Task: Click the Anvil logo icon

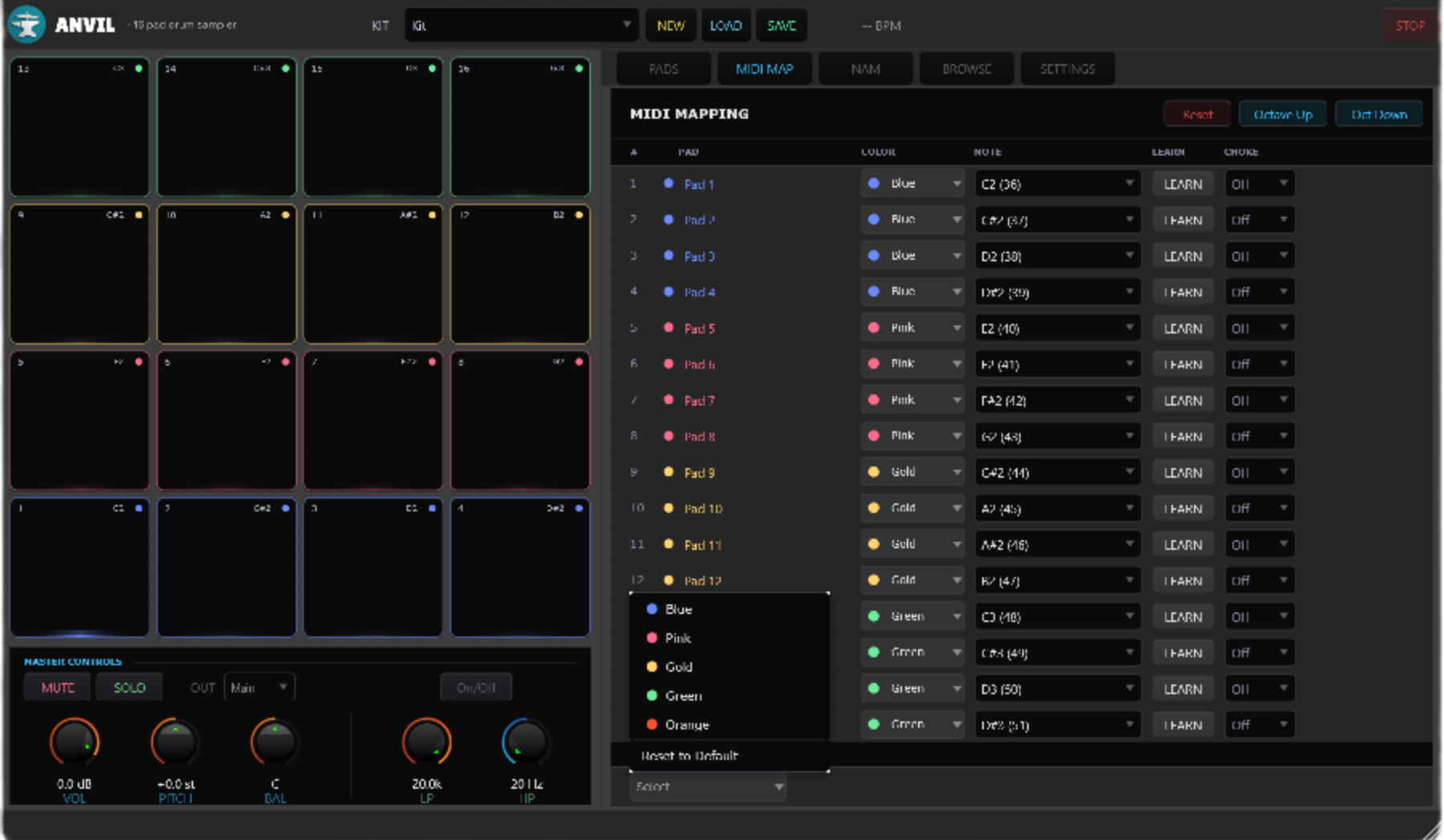Action: tap(26, 24)
